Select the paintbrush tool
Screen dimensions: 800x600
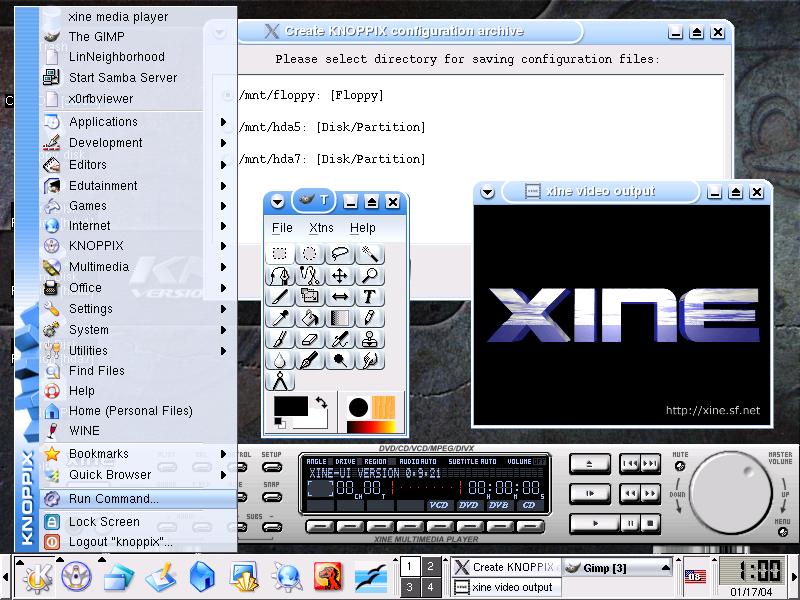pyautogui.click(x=280, y=339)
